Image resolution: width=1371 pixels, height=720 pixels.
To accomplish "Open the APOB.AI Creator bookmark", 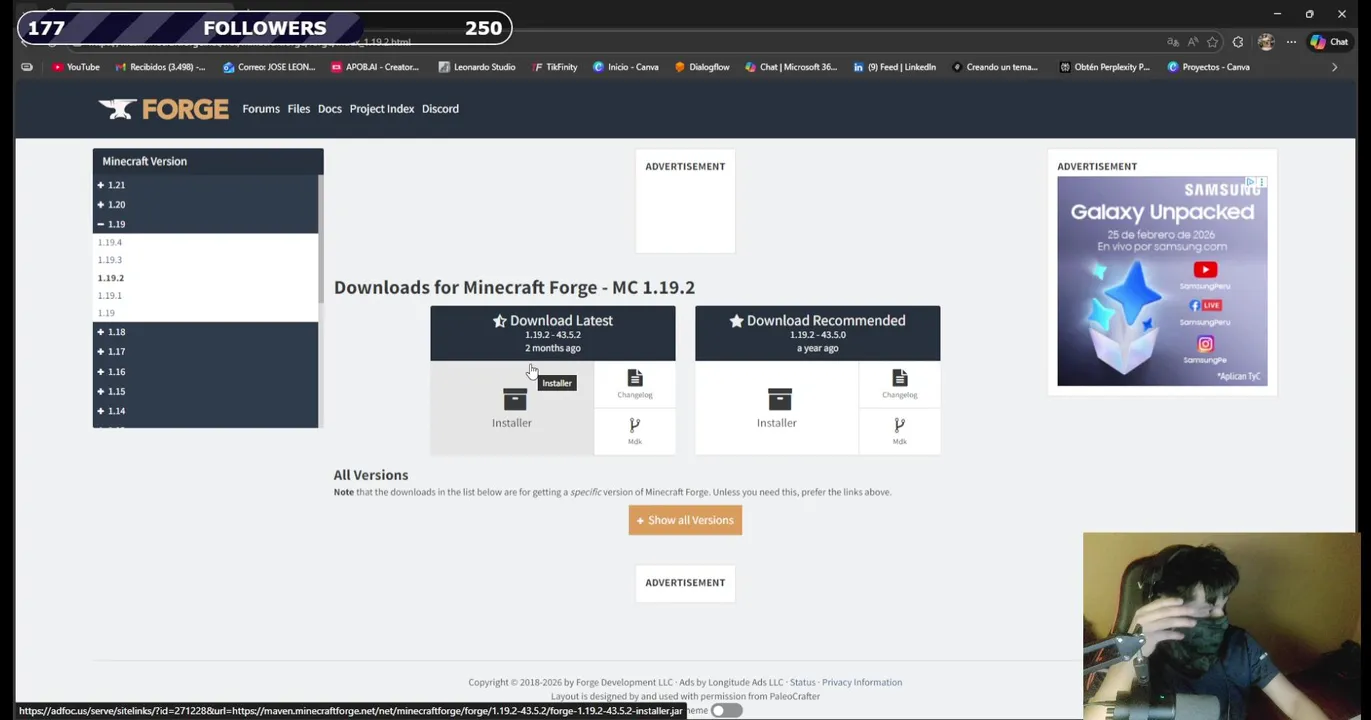I will [375, 67].
